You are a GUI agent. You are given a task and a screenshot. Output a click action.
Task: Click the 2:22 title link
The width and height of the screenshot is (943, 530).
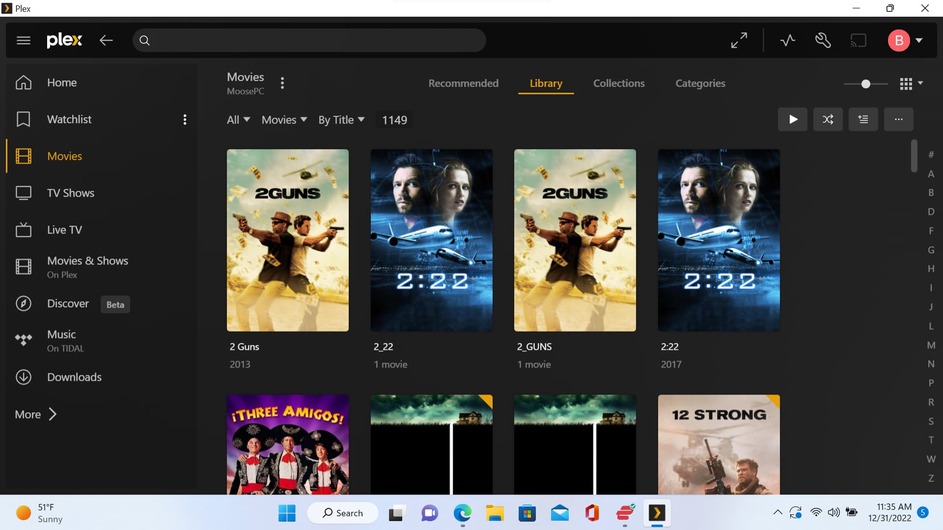669,347
